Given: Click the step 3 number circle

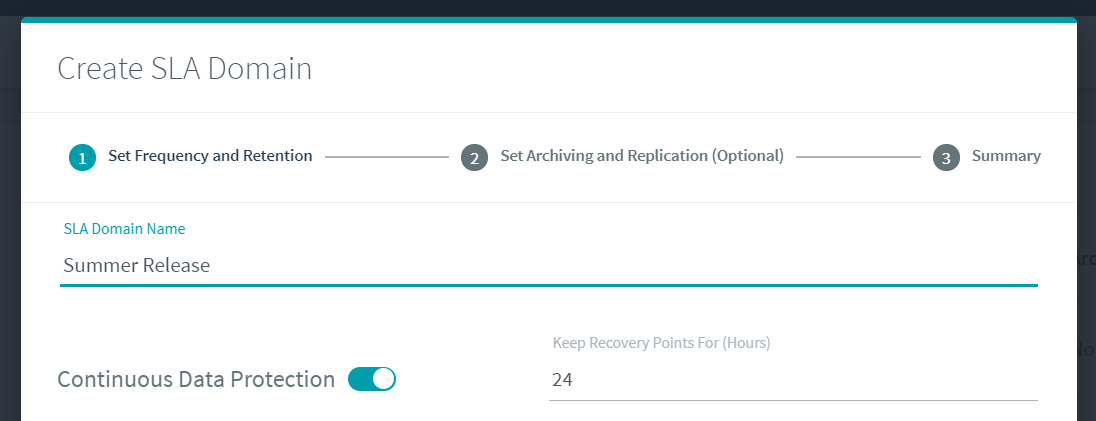Looking at the screenshot, I should pyautogui.click(x=946, y=157).
